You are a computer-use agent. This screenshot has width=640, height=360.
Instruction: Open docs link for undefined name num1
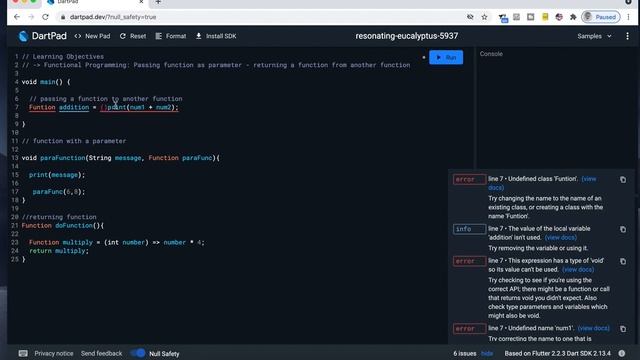tap(593, 328)
